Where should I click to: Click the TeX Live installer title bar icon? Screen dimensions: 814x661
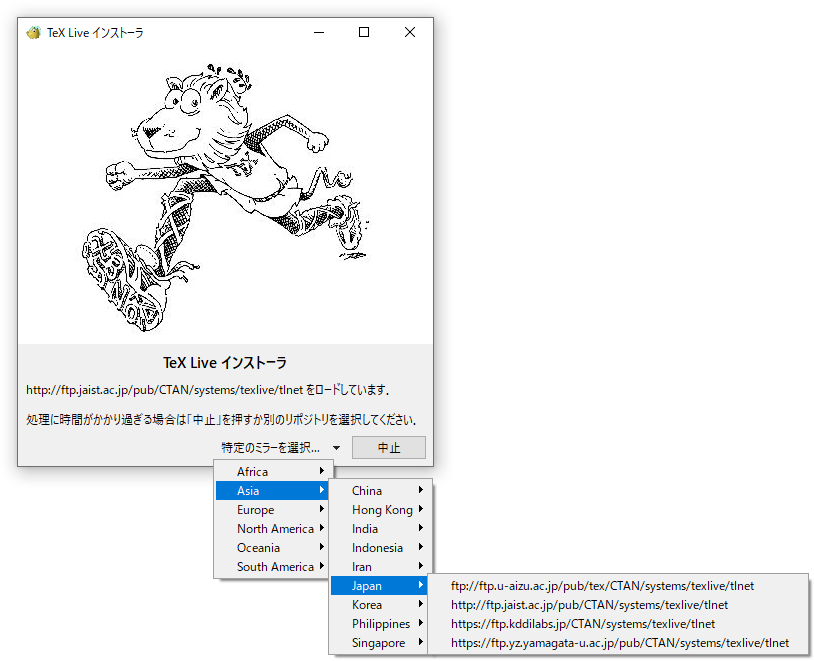click(x=34, y=33)
